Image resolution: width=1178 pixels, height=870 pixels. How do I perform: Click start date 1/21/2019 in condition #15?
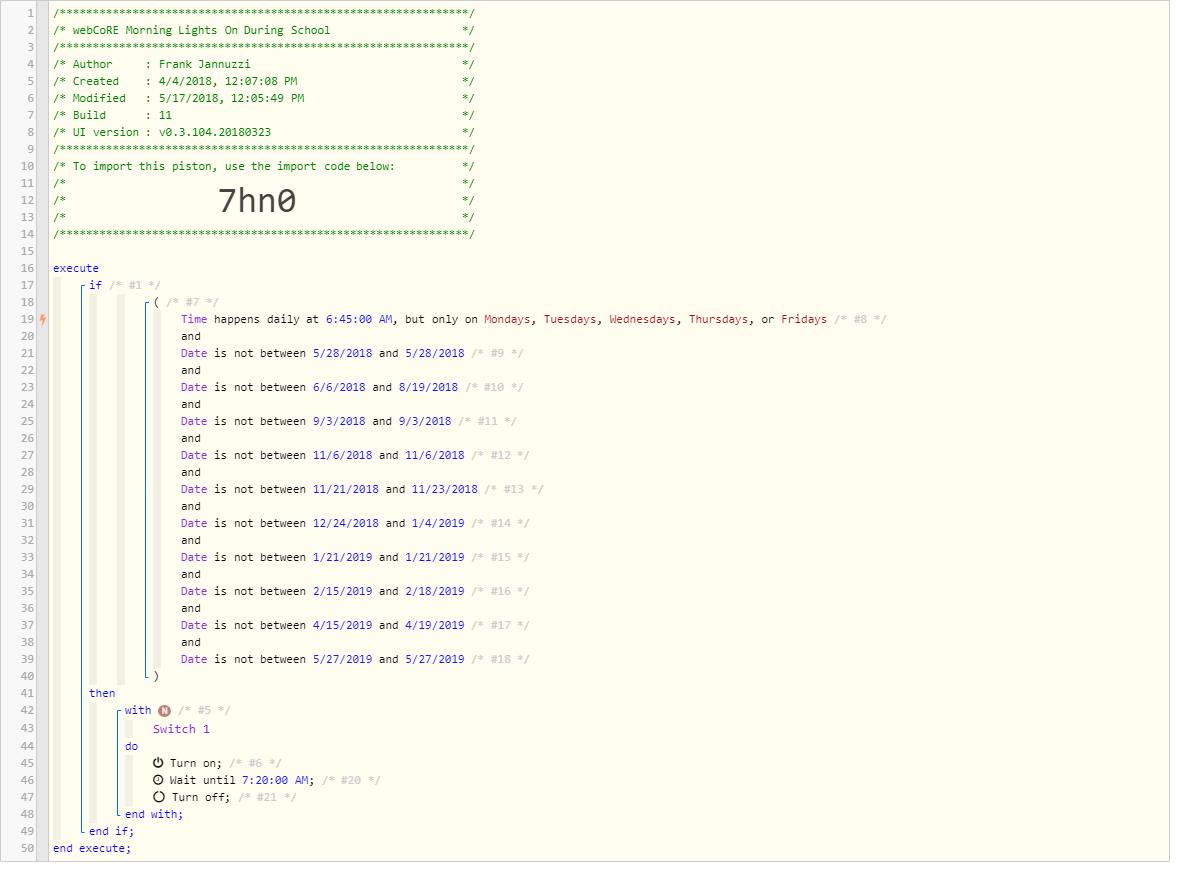(x=343, y=558)
